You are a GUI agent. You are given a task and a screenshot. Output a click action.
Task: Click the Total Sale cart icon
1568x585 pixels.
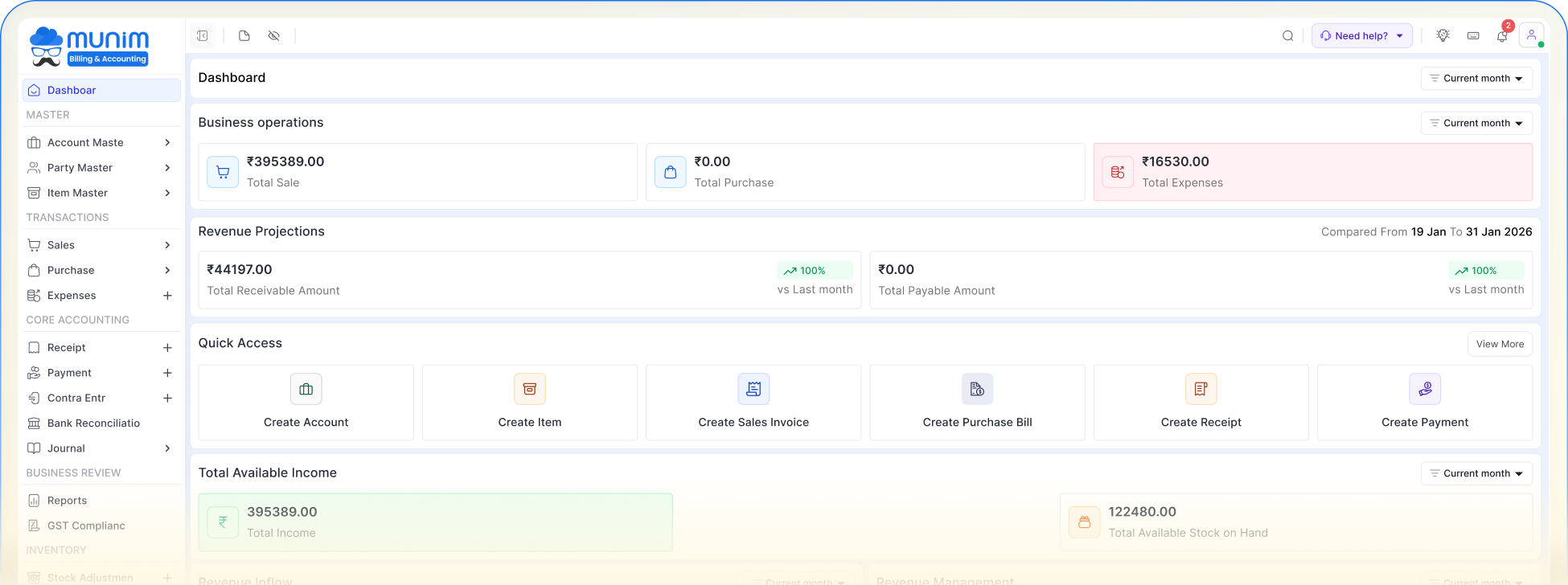[223, 172]
